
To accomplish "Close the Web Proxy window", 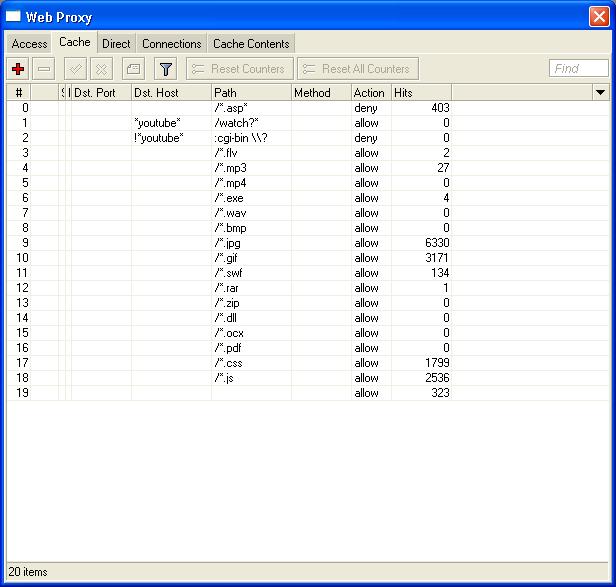I will coord(599,17).
